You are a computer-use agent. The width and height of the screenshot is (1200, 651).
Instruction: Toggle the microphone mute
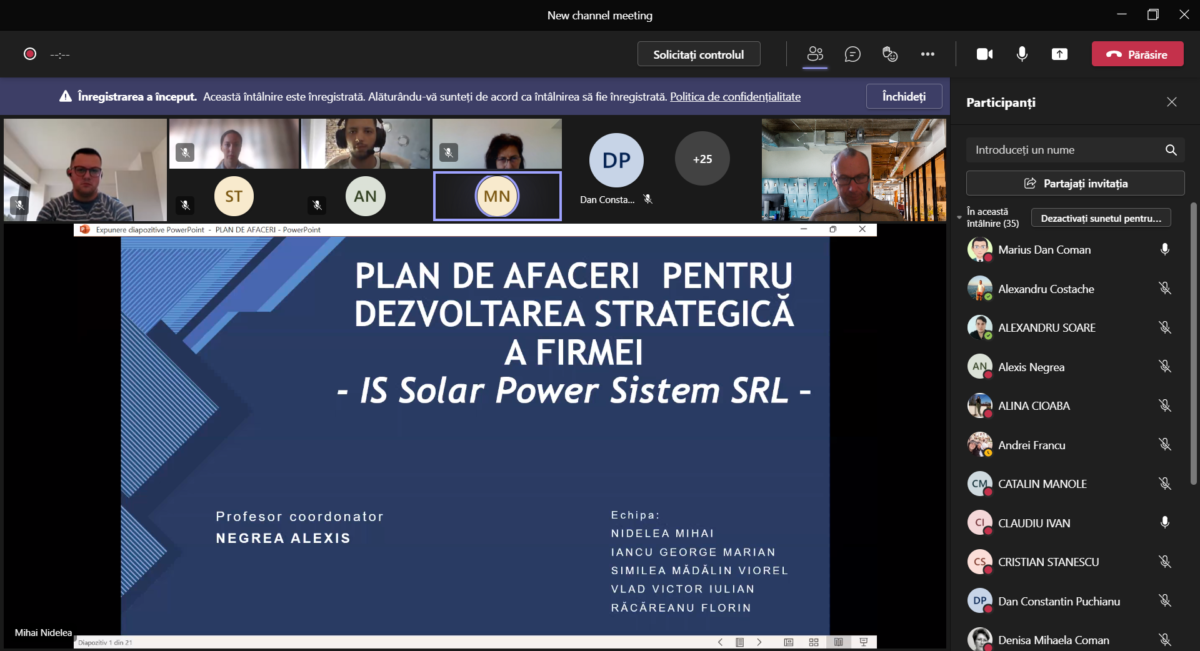click(x=1021, y=54)
